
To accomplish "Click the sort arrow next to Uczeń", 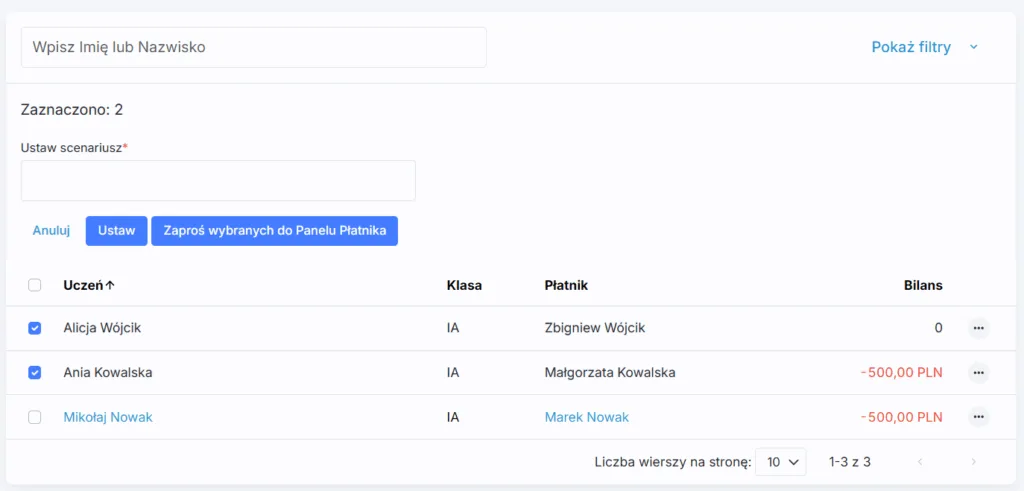I will [110, 285].
